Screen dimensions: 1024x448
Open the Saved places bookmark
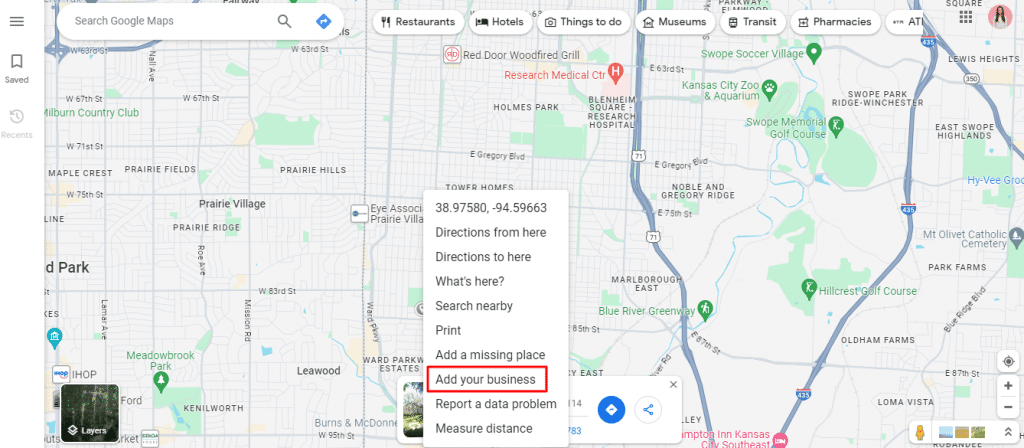pyautogui.click(x=17, y=69)
